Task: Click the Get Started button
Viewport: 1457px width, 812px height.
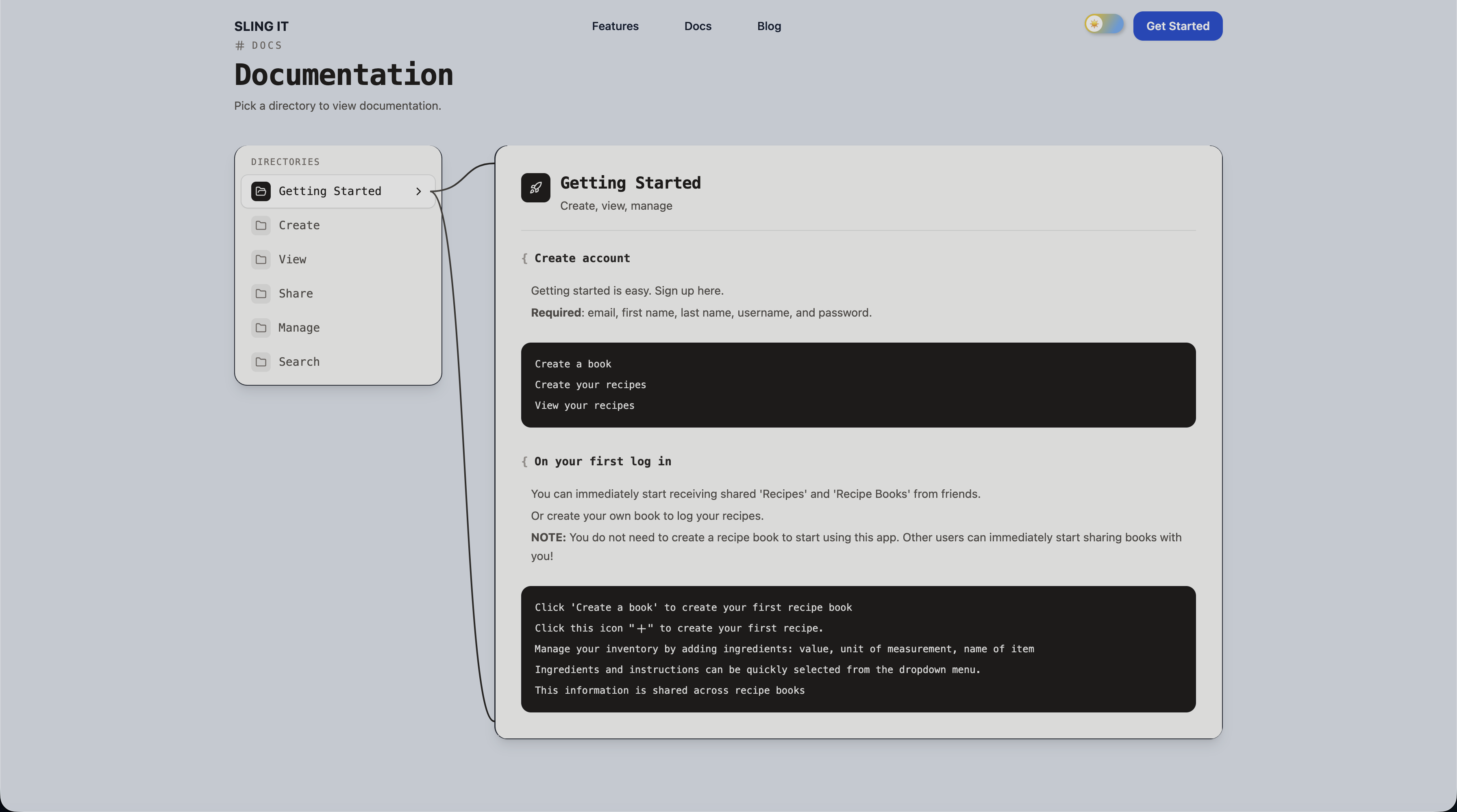Action: pos(1178,26)
